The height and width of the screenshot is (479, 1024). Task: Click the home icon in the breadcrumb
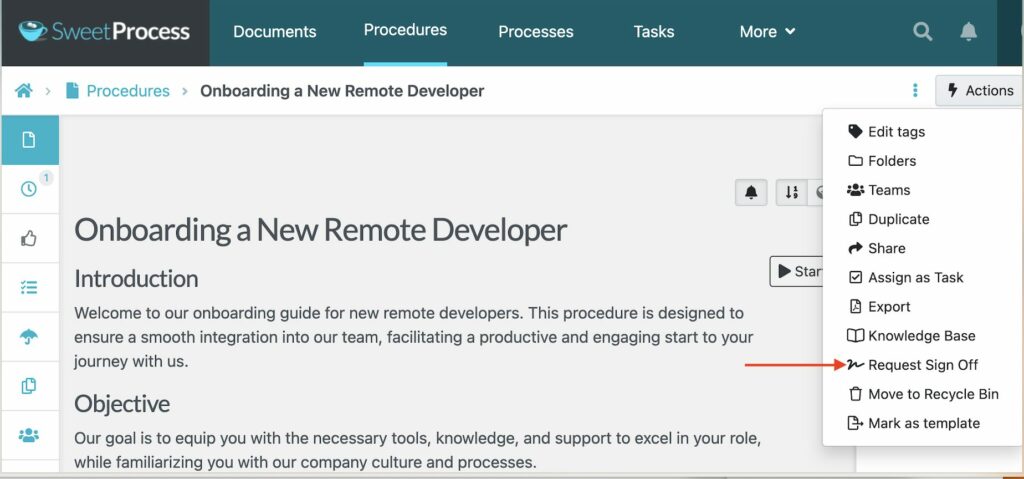(x=23, y=91)
